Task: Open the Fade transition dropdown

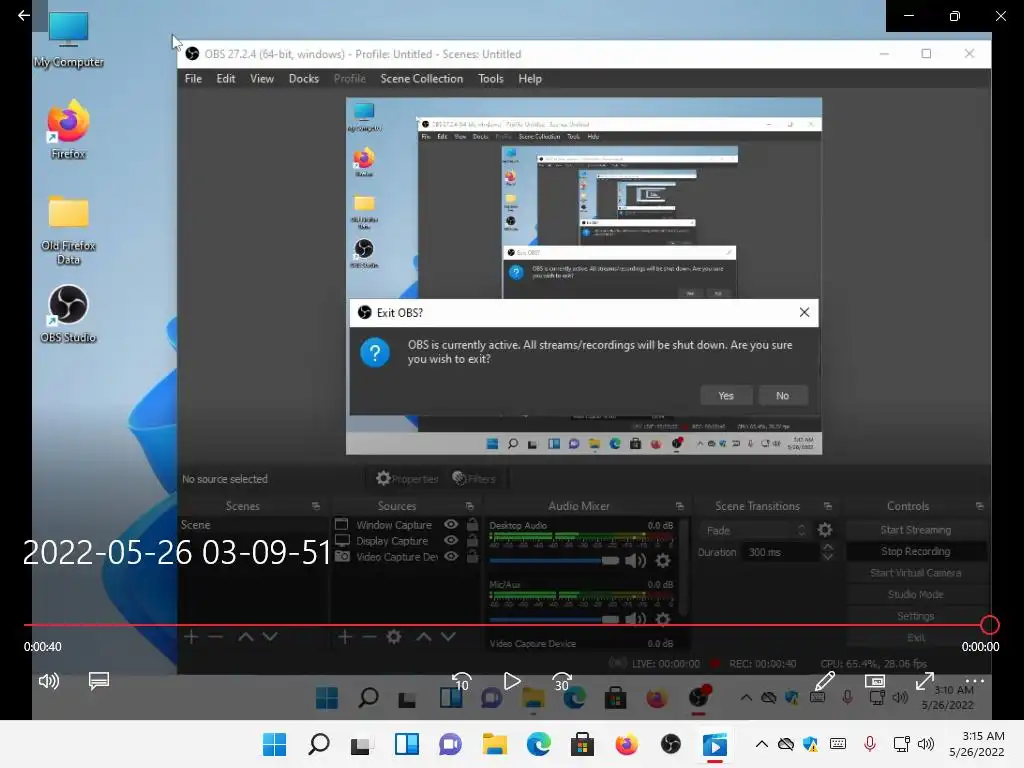Action: [x=755, y=530]
